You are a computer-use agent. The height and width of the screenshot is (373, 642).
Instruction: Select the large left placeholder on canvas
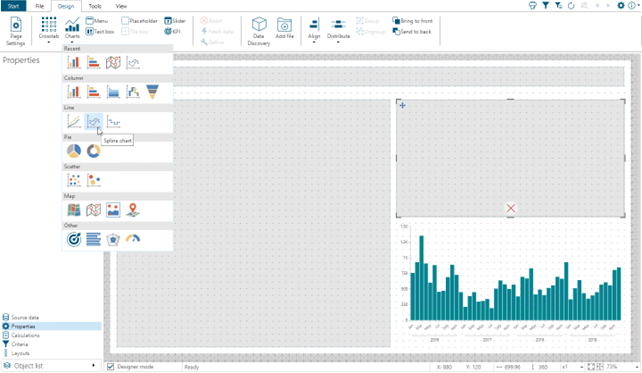point(253,224)
